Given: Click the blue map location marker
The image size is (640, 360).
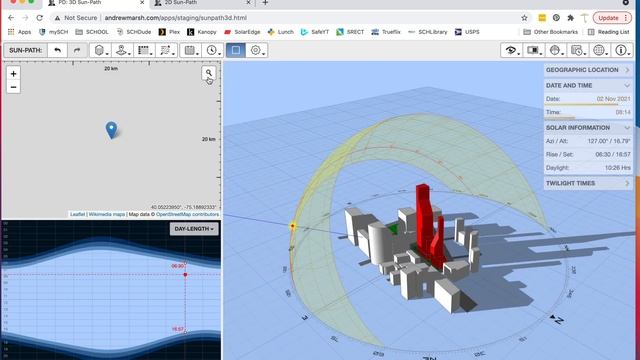Looking at the screenshot, I should point(111,130).
